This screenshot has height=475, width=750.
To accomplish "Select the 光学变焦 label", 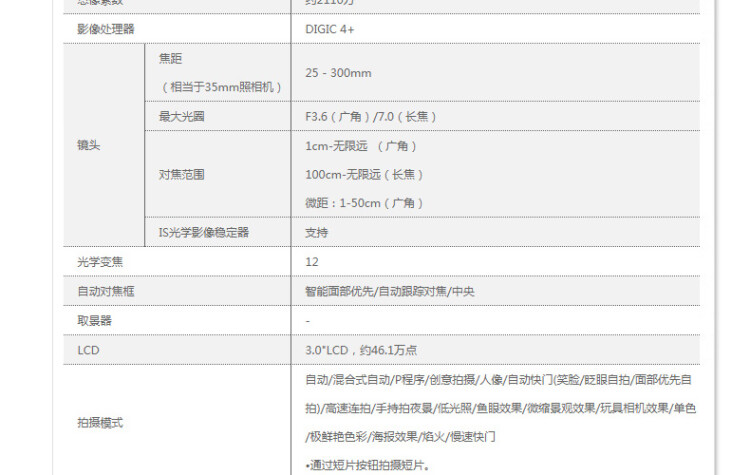I will (100, 262).
